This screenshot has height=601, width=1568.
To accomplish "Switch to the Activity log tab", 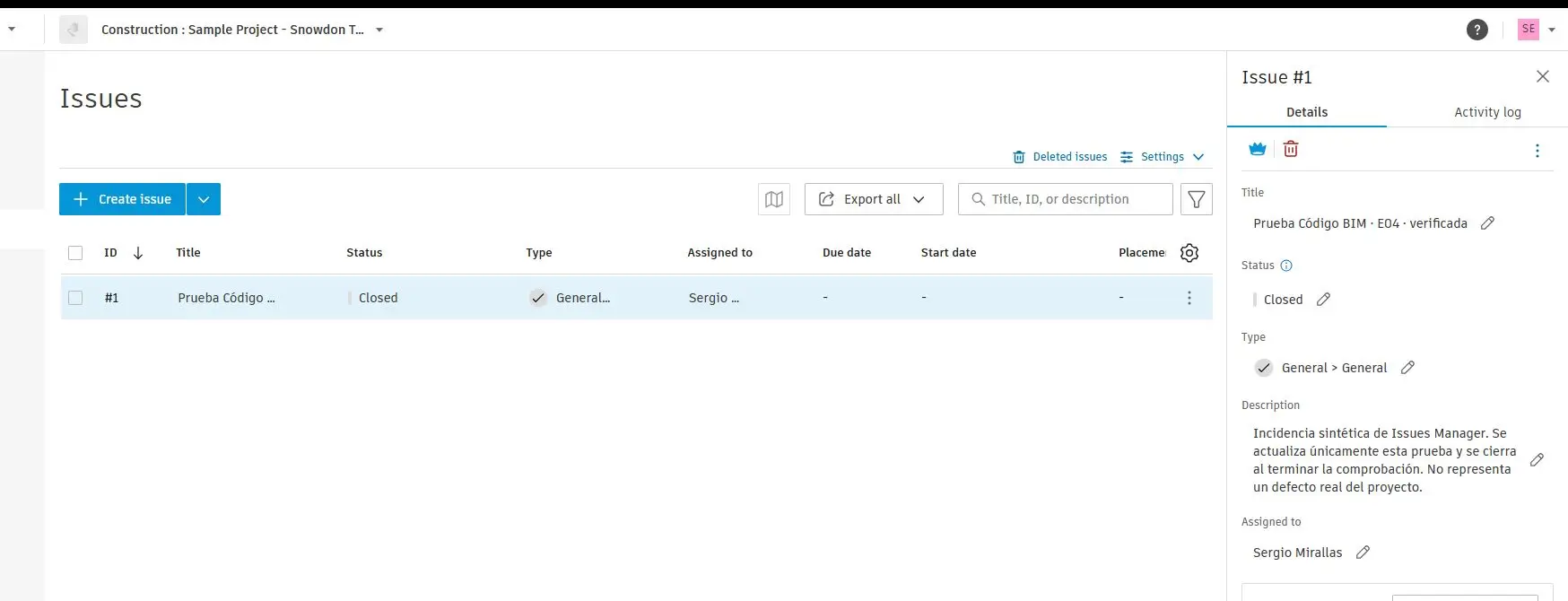I will tap(1487, 112).
